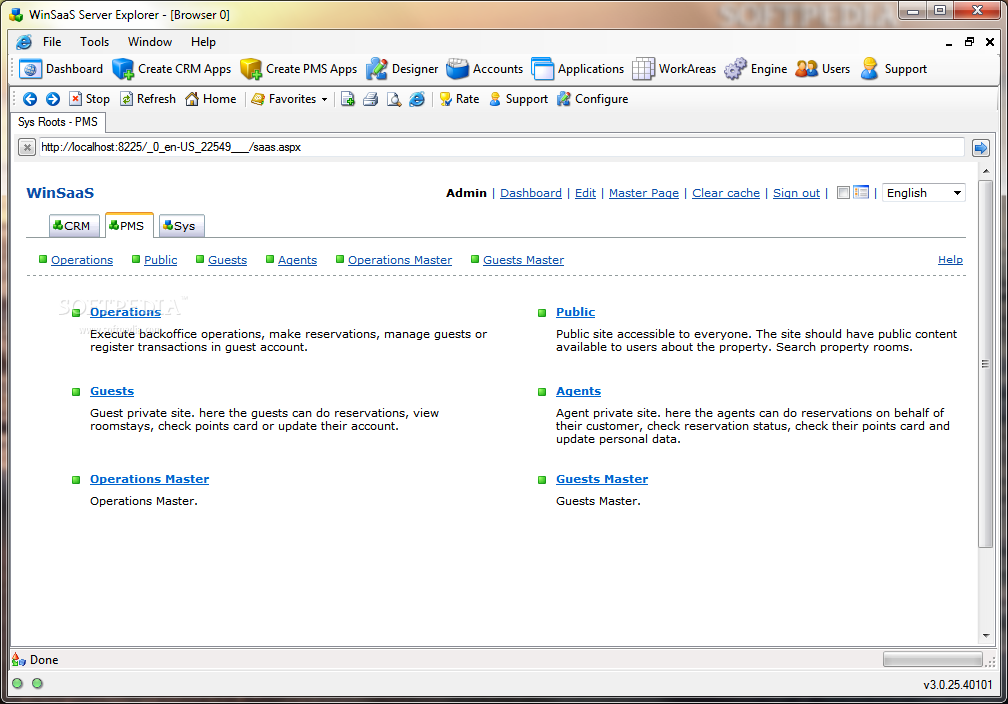Screen dimensions: 1008x704
Task: Click Agents in the top link row
Action: click(297, 260)
